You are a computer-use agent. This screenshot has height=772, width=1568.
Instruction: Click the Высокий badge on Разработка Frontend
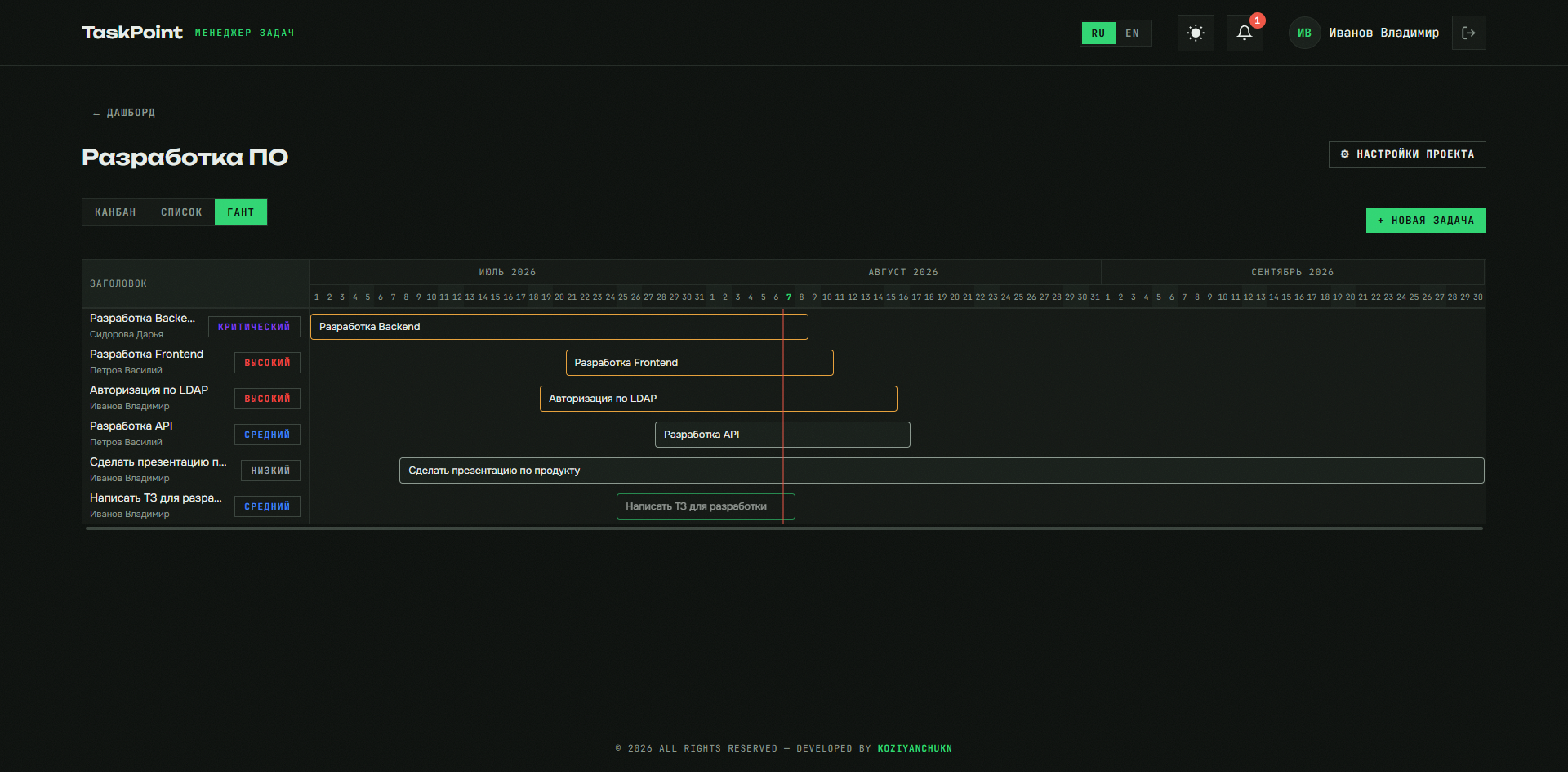pos(267,363)
